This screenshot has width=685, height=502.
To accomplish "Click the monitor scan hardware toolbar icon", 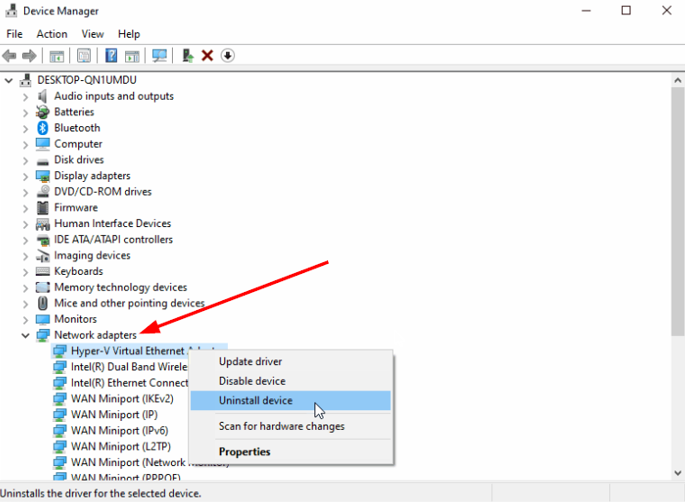I will pyautogui.click(x=159, y=56).
